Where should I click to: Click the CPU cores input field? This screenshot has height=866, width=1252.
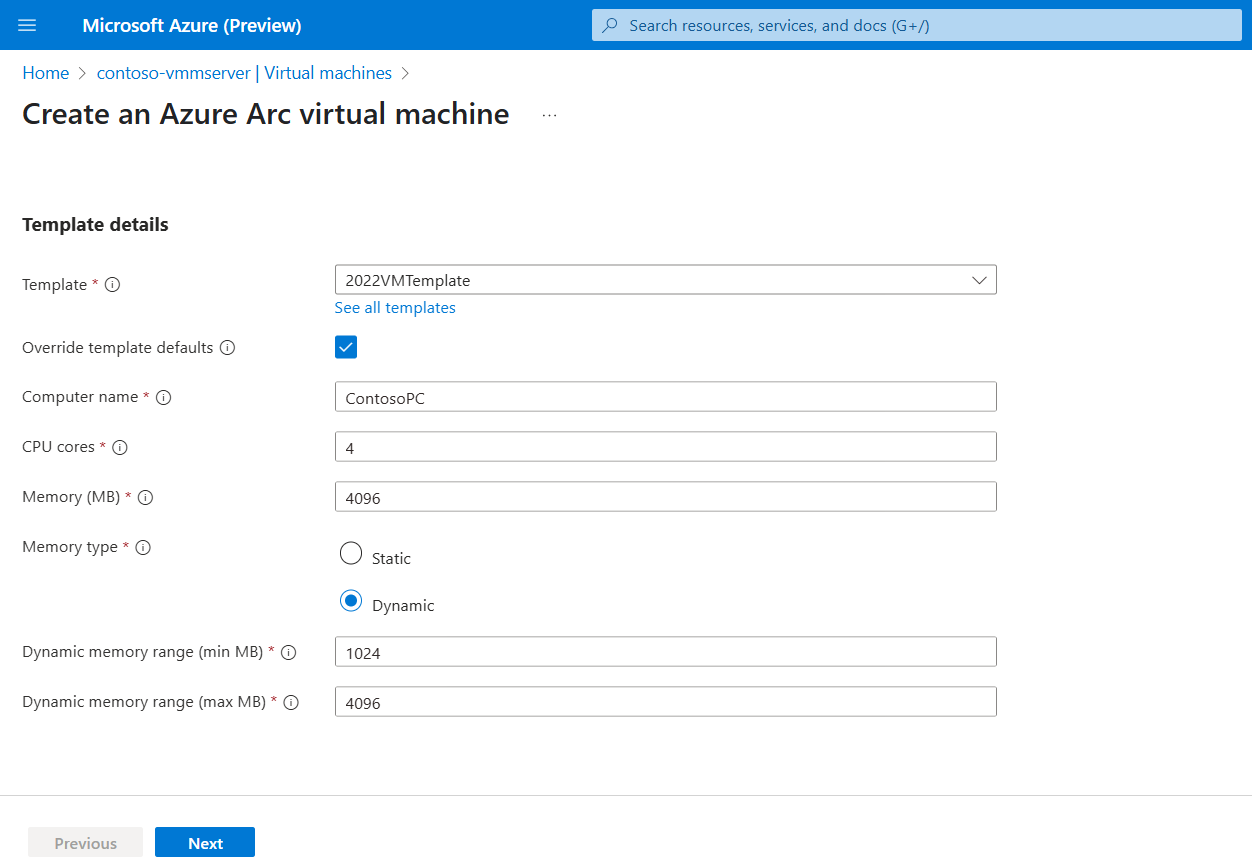click(x=666, y=447)
